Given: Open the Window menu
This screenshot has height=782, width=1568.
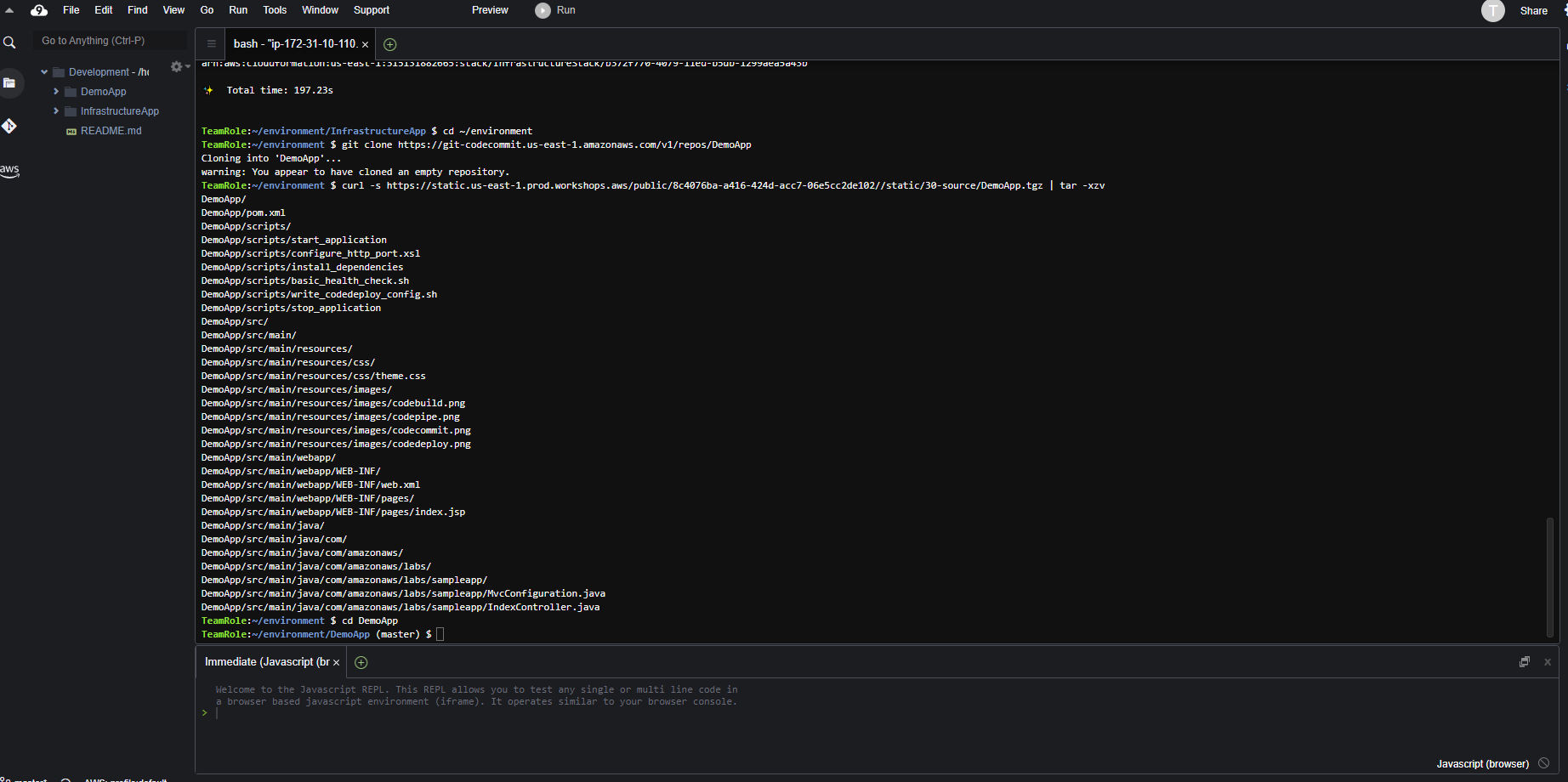Looking at the screenshot, I should click(x=320, y=10).
